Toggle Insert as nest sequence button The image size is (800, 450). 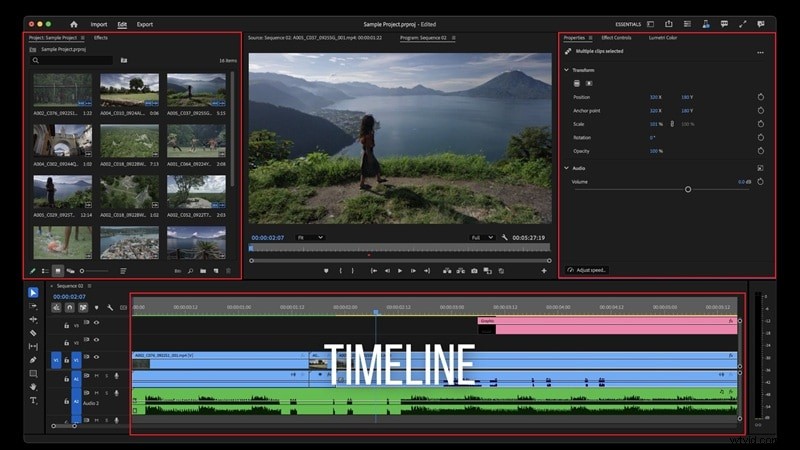pyautogui.click(x=56, y=308)
